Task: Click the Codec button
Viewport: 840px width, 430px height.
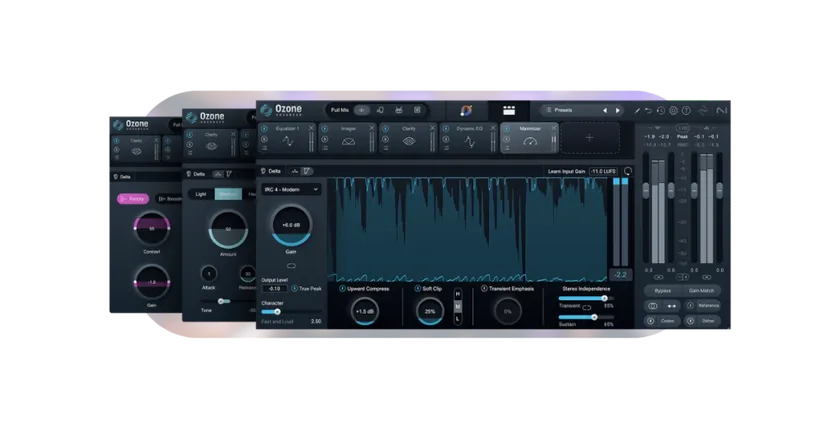Action: pyautogui.click(x=668, y=321)
